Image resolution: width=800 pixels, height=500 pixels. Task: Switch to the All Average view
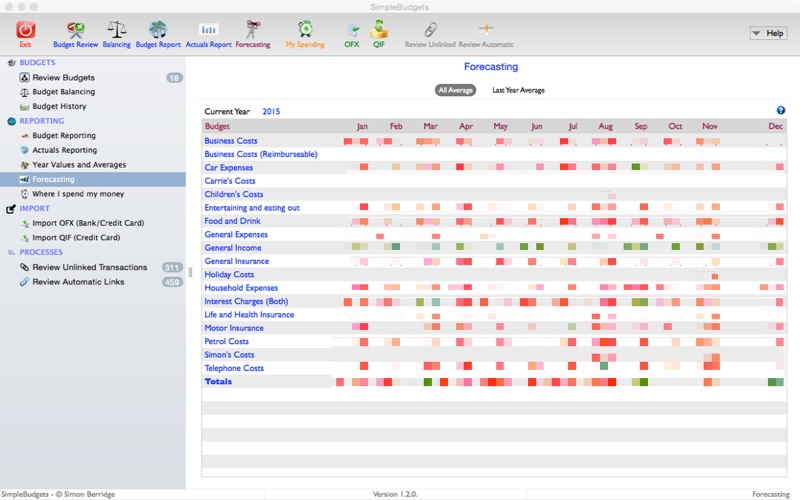[456, 90]
